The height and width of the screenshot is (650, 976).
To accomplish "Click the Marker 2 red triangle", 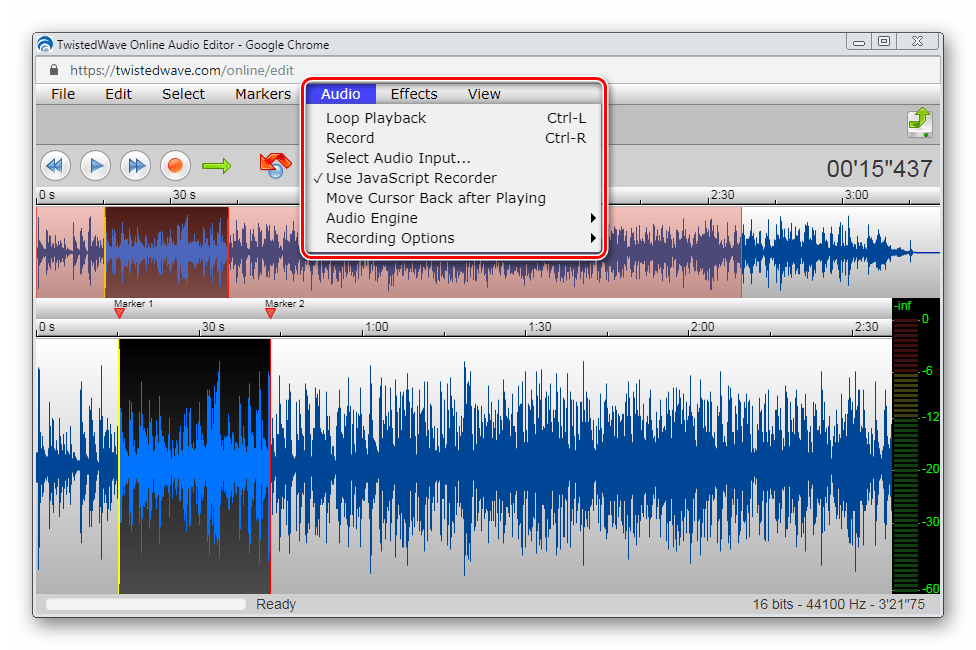I will pos(270,313).
